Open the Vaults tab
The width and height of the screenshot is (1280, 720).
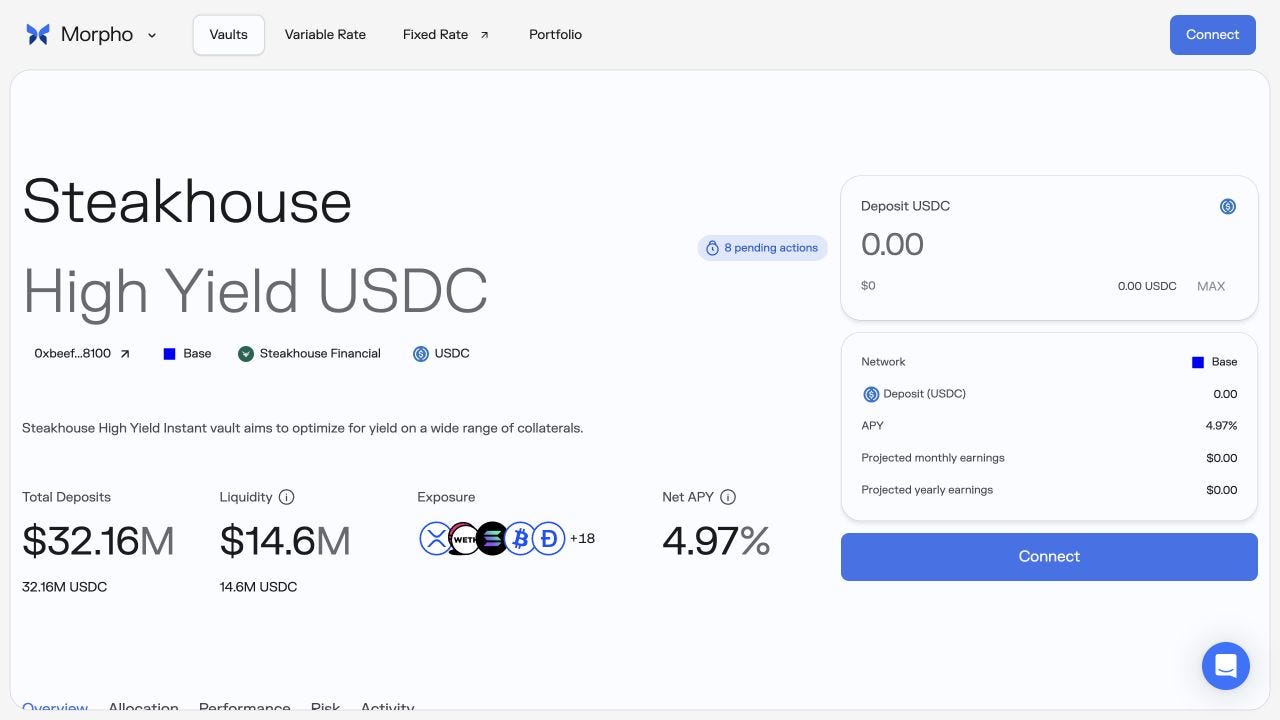coord(228,34)
